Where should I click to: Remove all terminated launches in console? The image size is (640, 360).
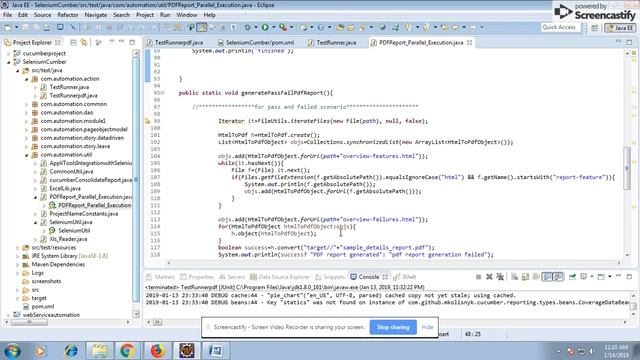[x=500, y=277]
